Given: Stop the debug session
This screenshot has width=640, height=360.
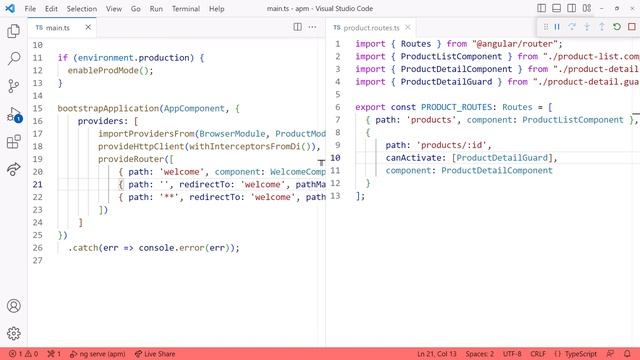Looking at the screenshot, I should click(632, 27).
